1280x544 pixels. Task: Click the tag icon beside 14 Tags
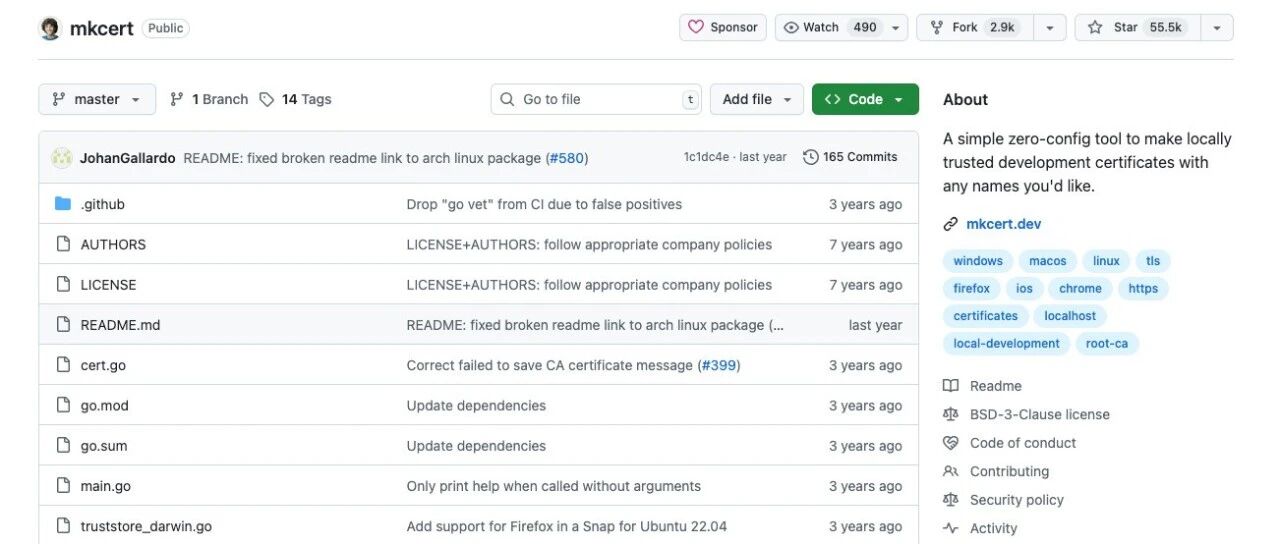pos(267,99)
